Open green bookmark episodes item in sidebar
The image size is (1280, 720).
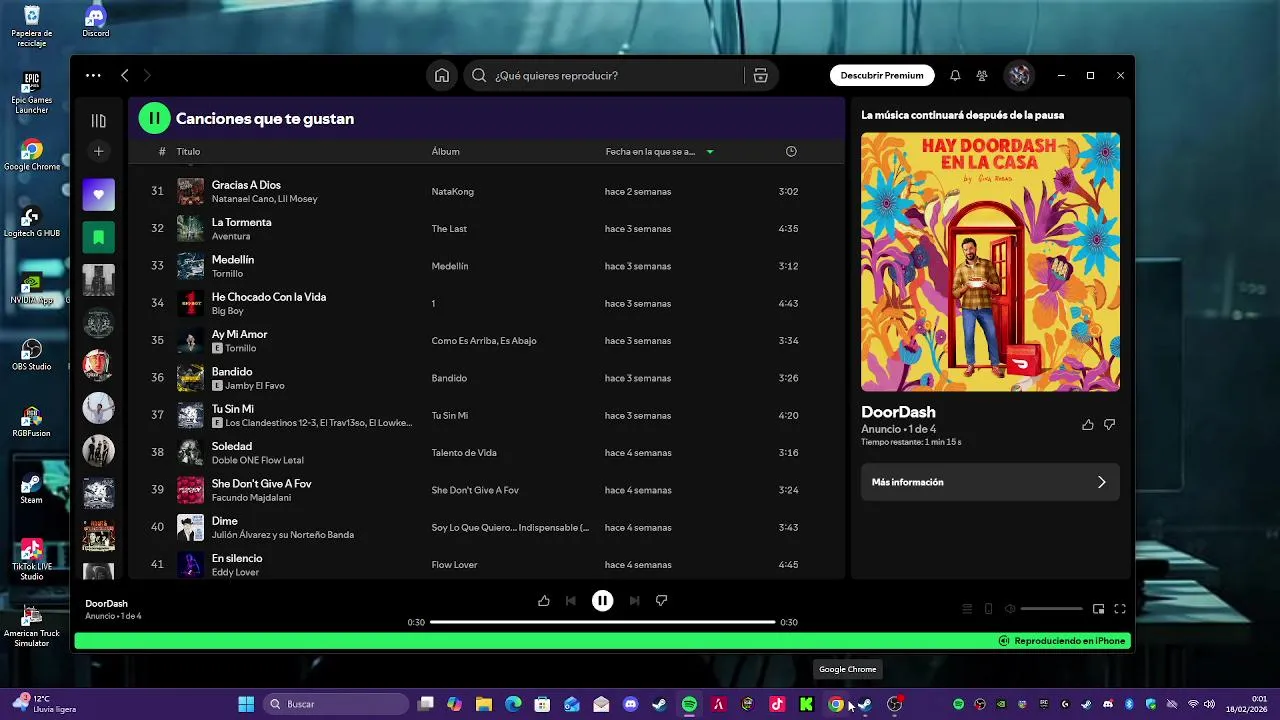pos(98,237)
